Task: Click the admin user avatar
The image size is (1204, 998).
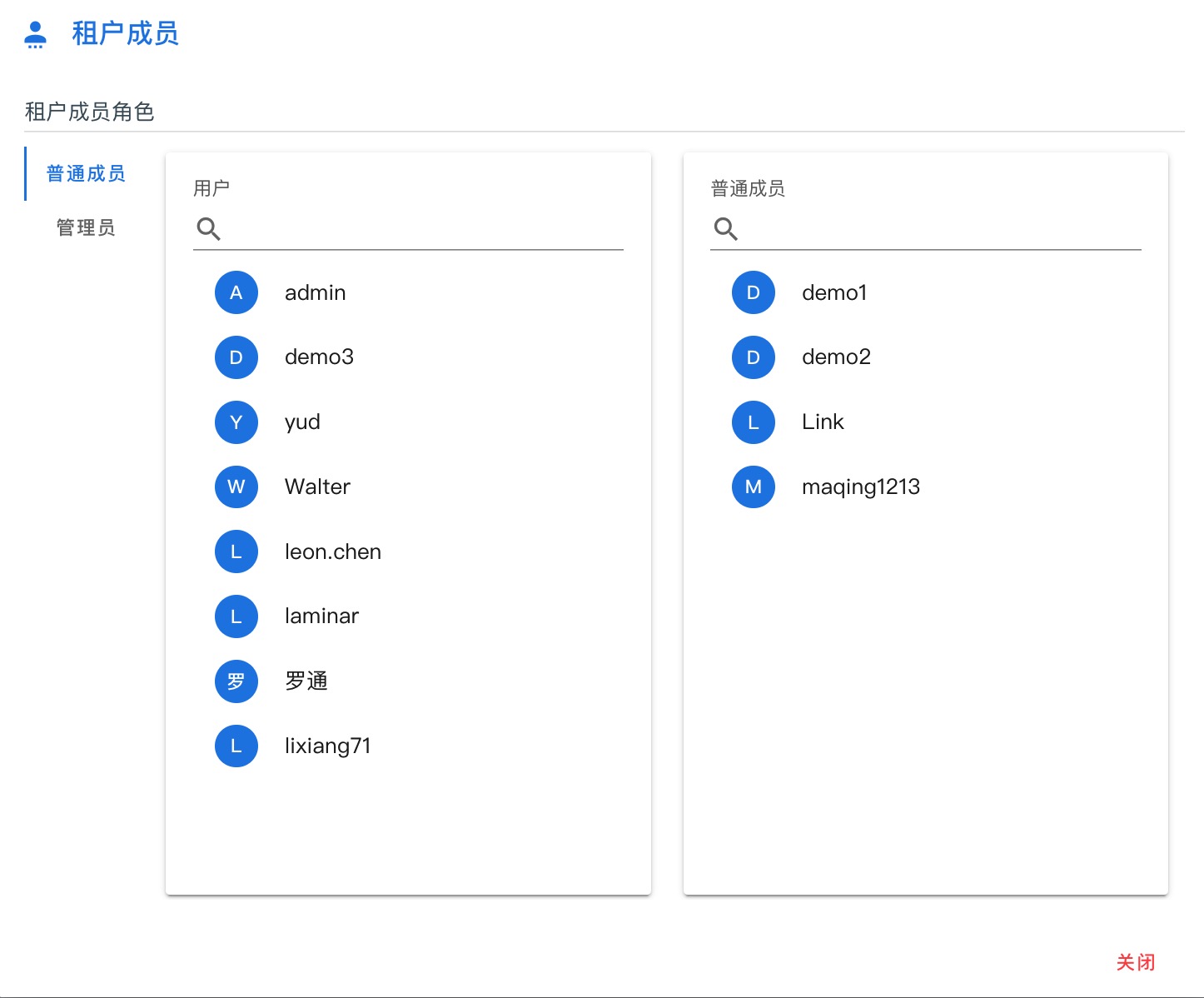Action: point(236,292)
